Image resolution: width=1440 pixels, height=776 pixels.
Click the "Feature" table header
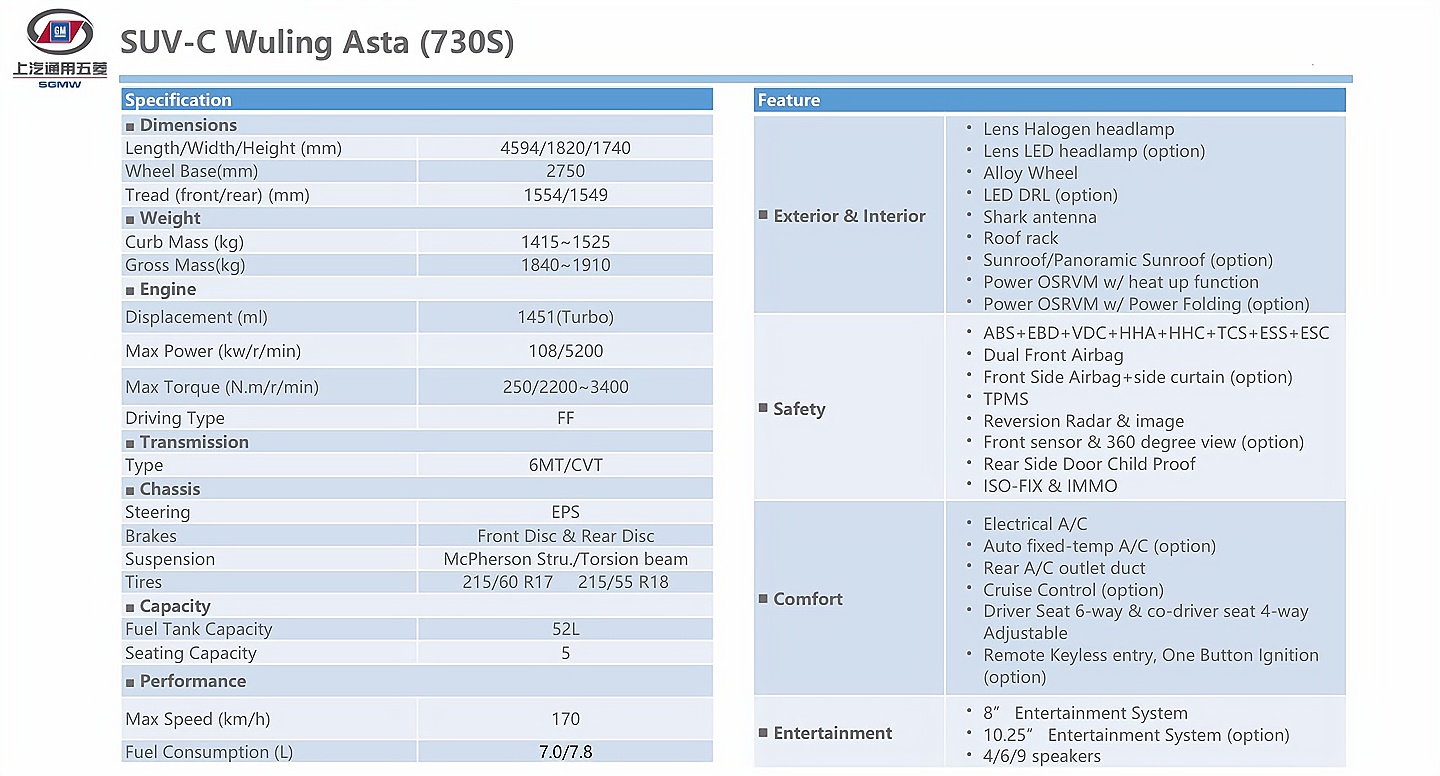[1049, 100]
